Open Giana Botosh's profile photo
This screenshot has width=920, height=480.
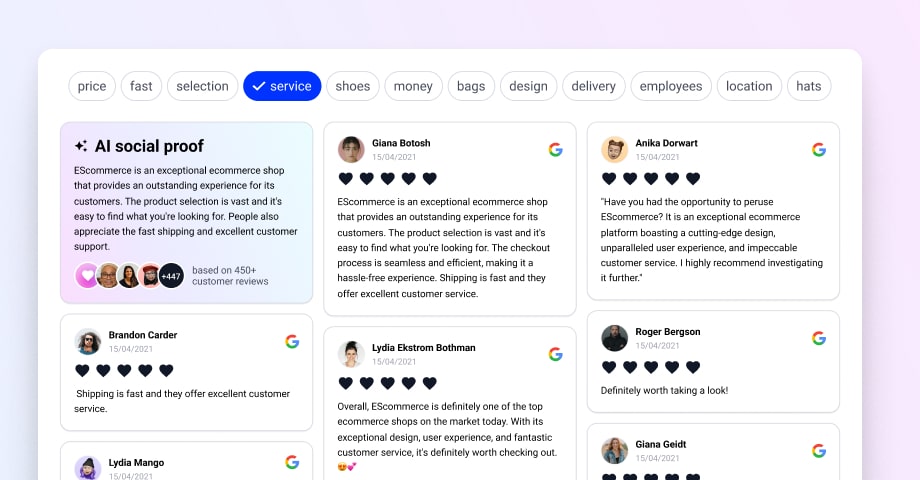[x=351, y=150]
